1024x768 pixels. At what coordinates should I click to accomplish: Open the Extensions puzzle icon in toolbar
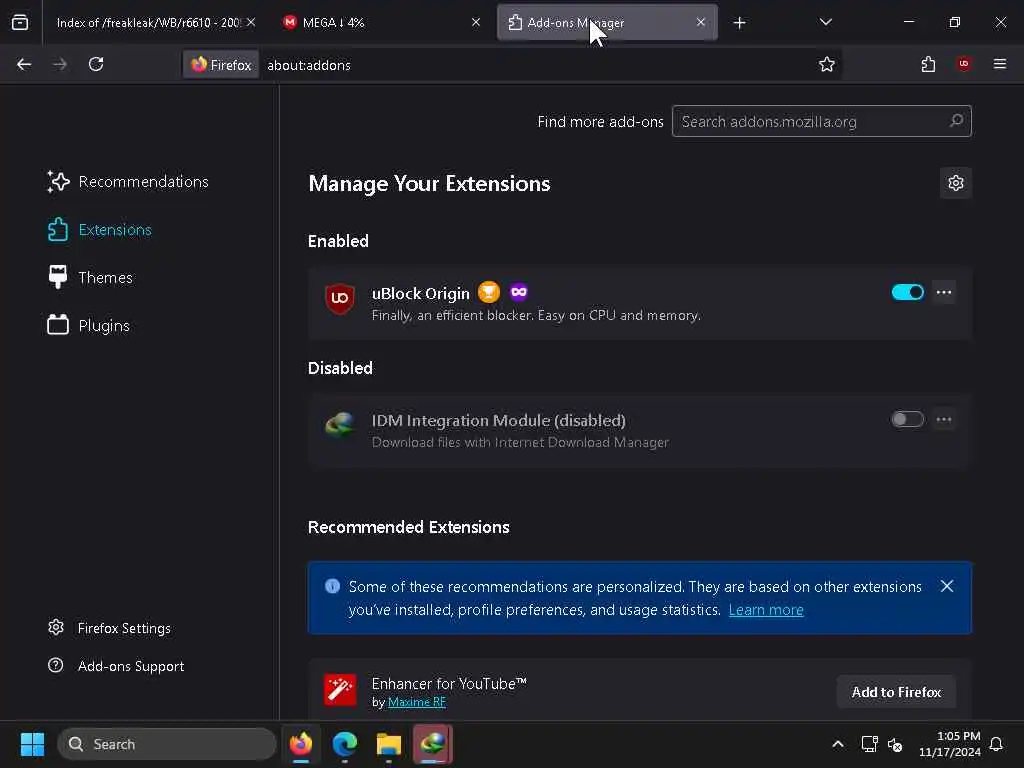pos(928,65)
